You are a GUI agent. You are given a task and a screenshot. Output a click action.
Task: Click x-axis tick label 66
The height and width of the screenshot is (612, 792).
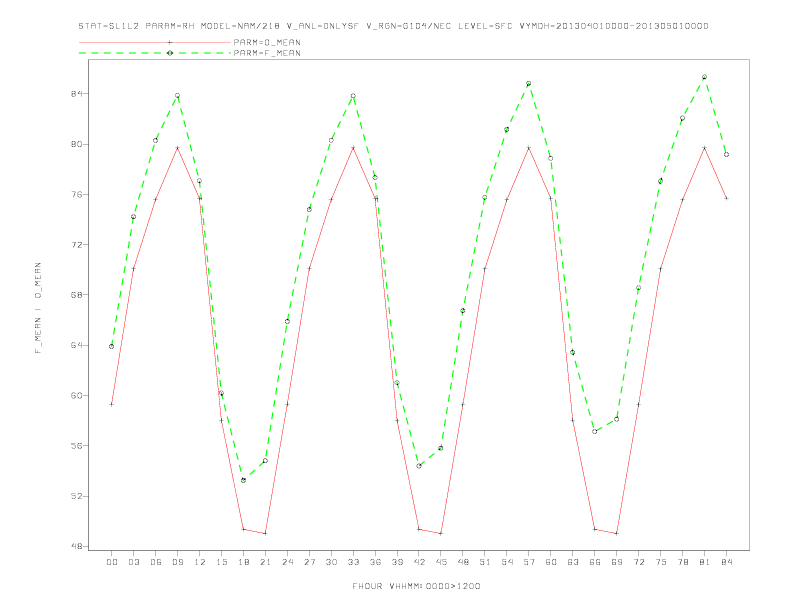pyautogui.click(x=595, y=562)
